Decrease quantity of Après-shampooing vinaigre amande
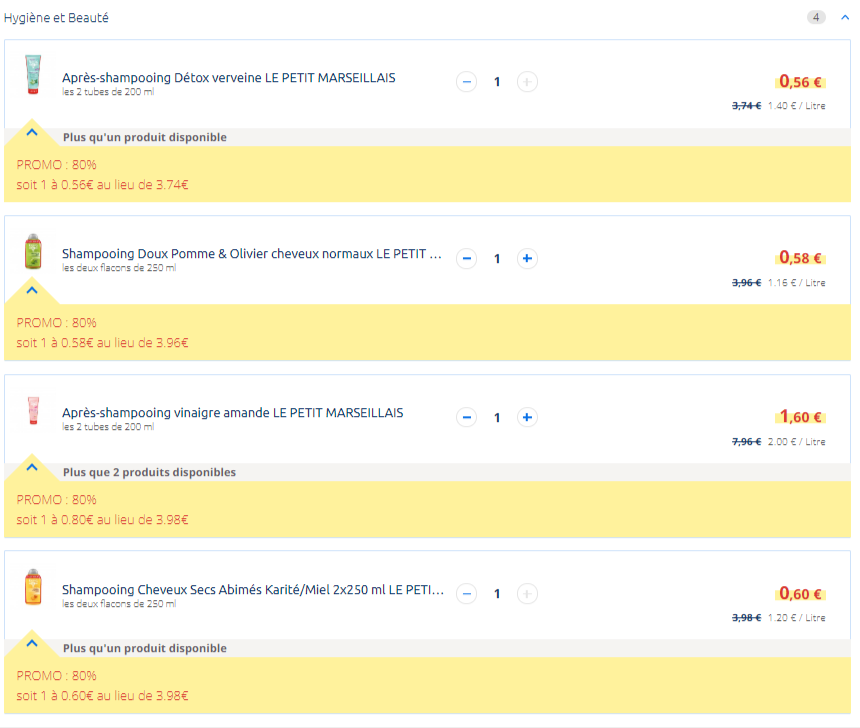Screen dimensions: 860x728 [466, 417]
